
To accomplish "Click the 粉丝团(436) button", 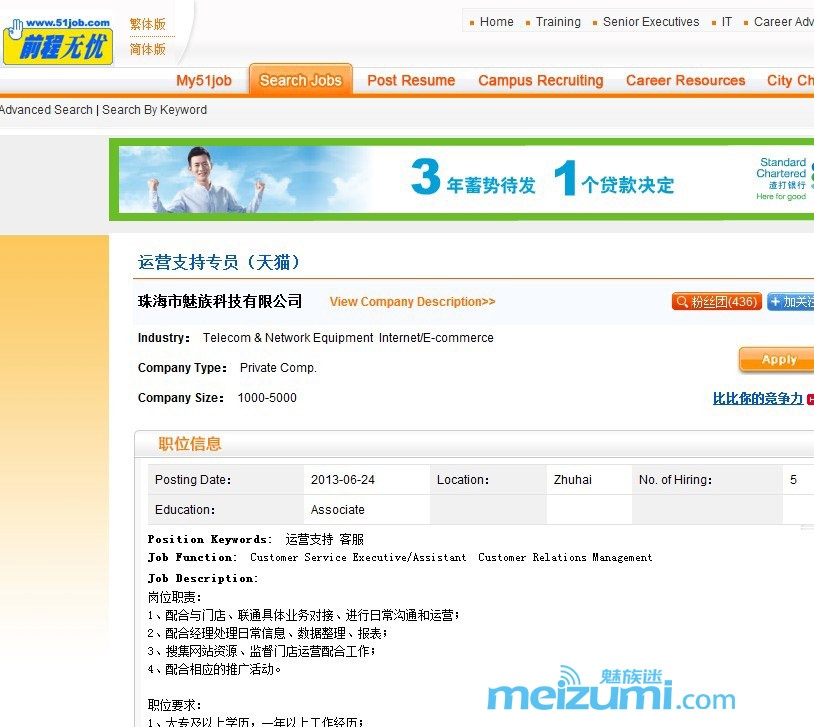I will [716, 301].
